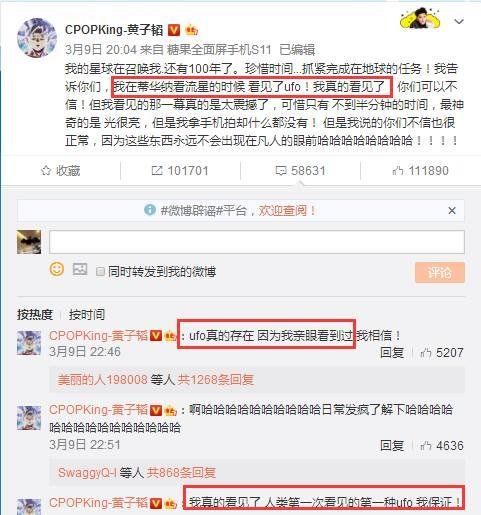This screenshot has width=481, height=515.
Task: Check 同时转发到我的微博 checkbox
Action: [100, 272]
